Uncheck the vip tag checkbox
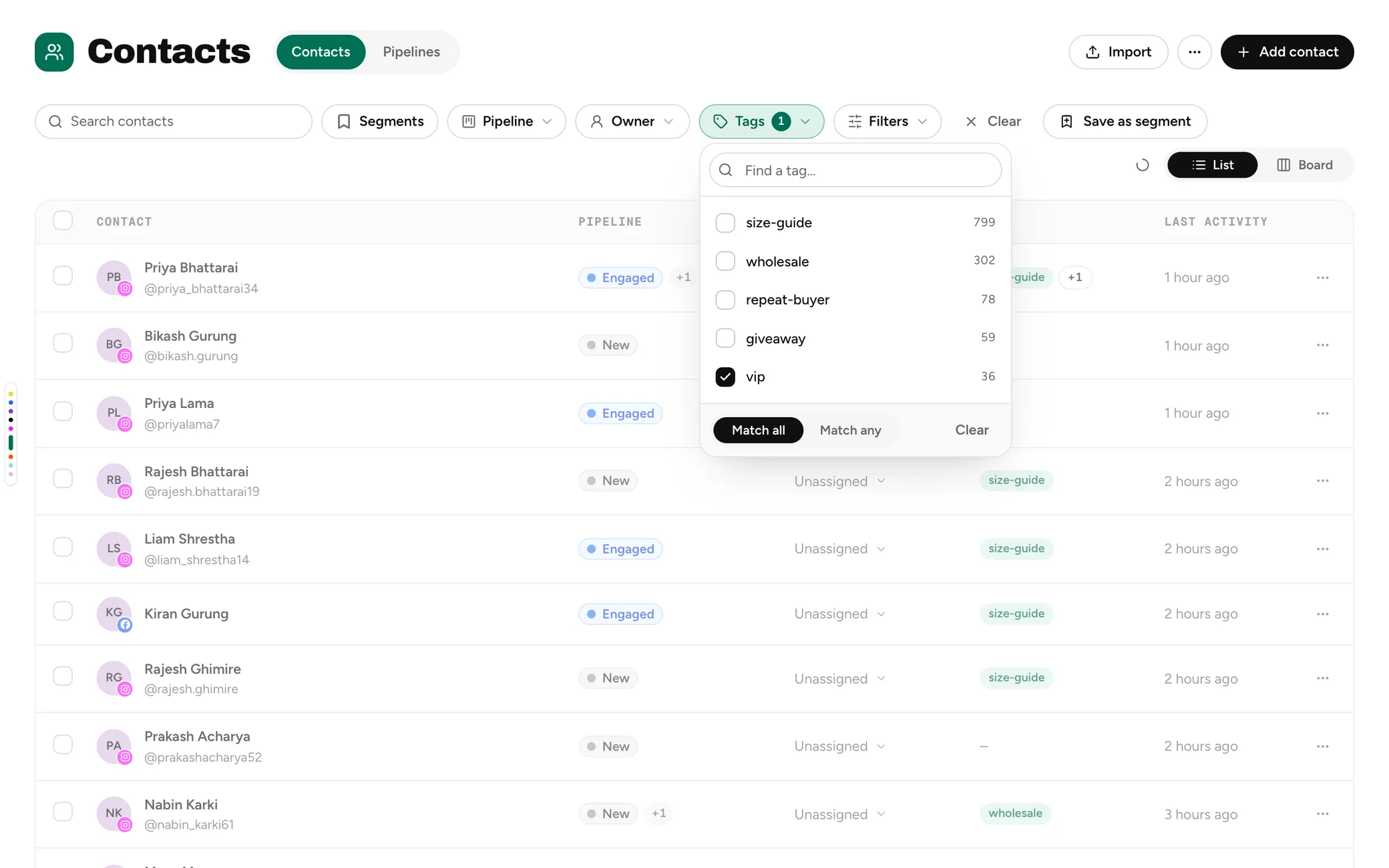Screen dimensions: 1389x868 click(725, 377)
